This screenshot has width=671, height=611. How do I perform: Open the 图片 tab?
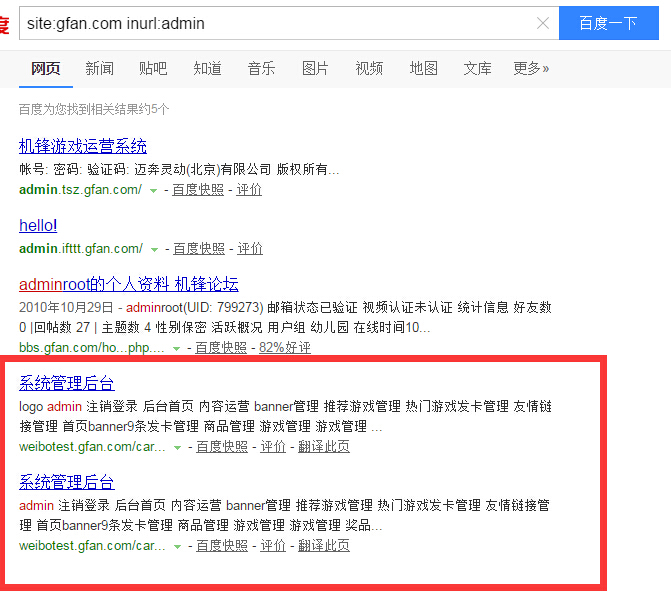point(315,68)
